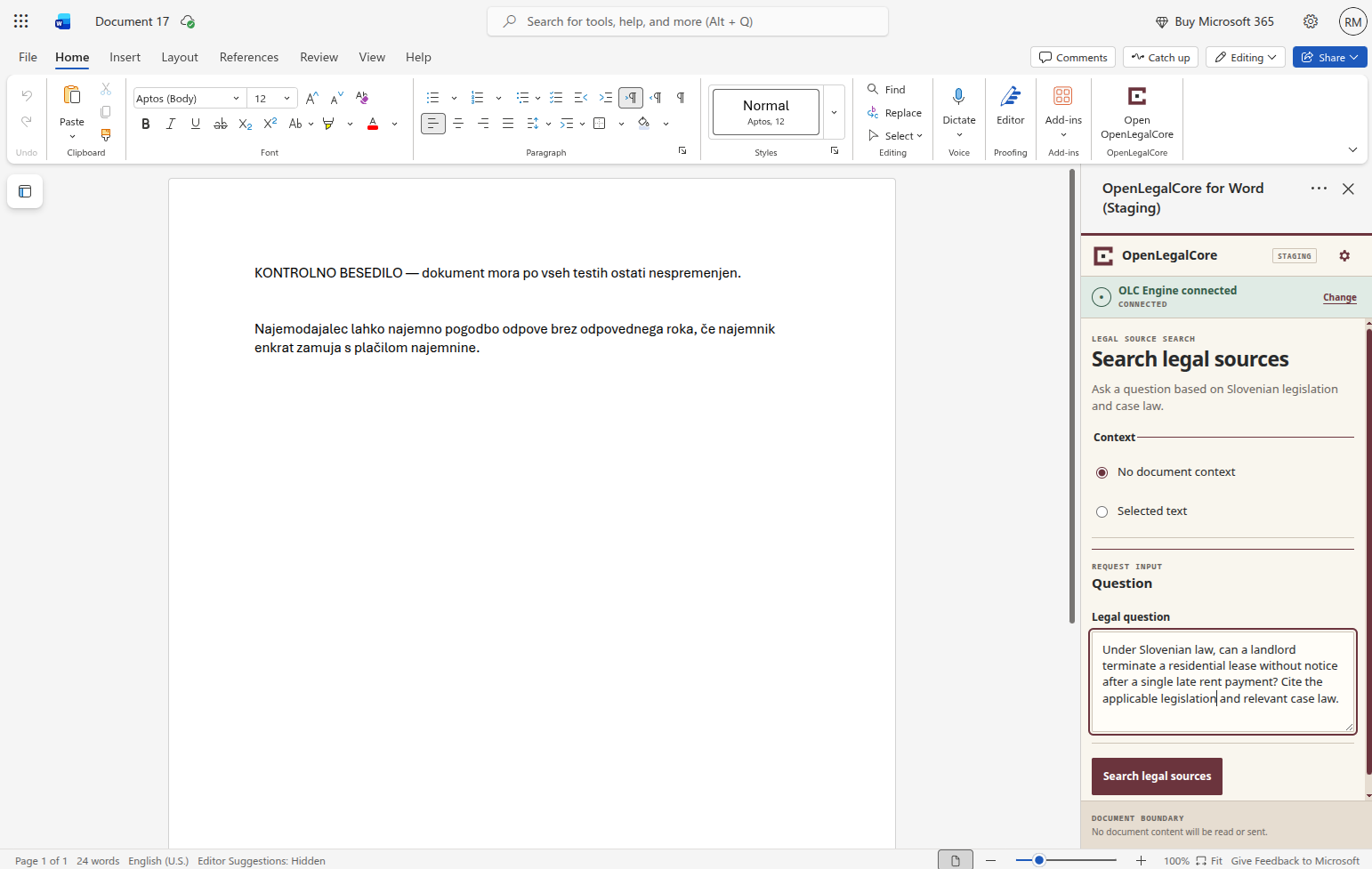Open the navigation pane icon beside document
Screen dimensions: 1372x869
25,191
